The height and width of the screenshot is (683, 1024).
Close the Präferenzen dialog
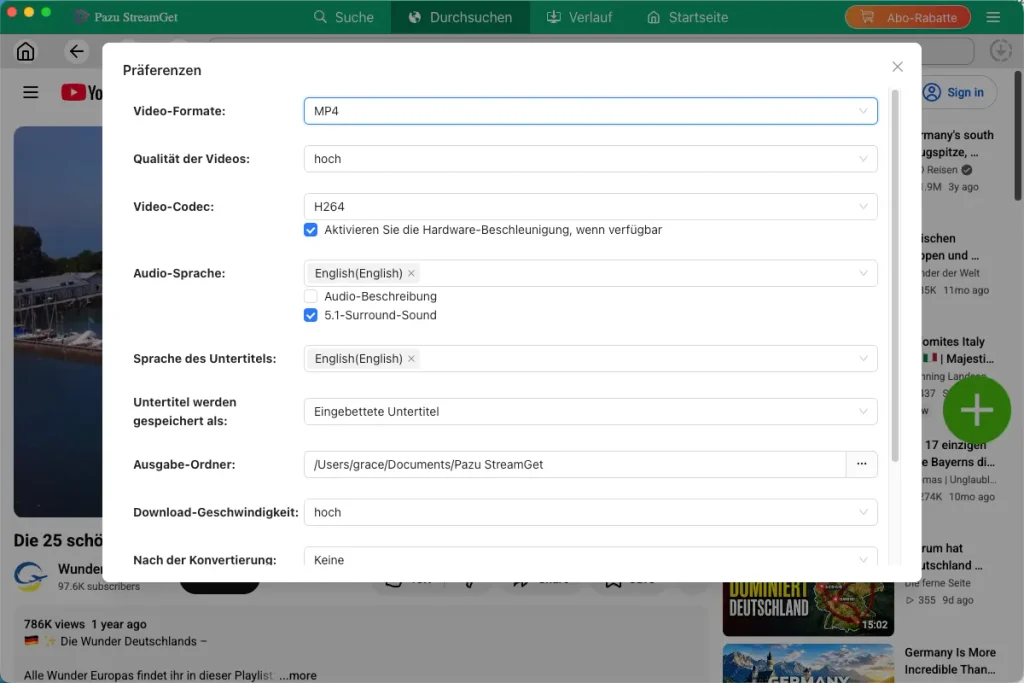(897, 67)
